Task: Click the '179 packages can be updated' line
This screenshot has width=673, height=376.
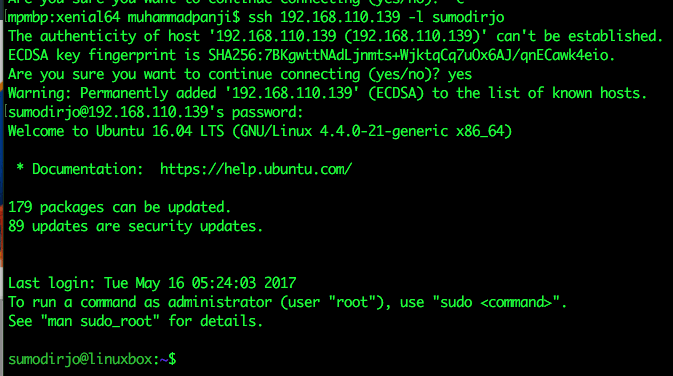Action: click(119, 207)
